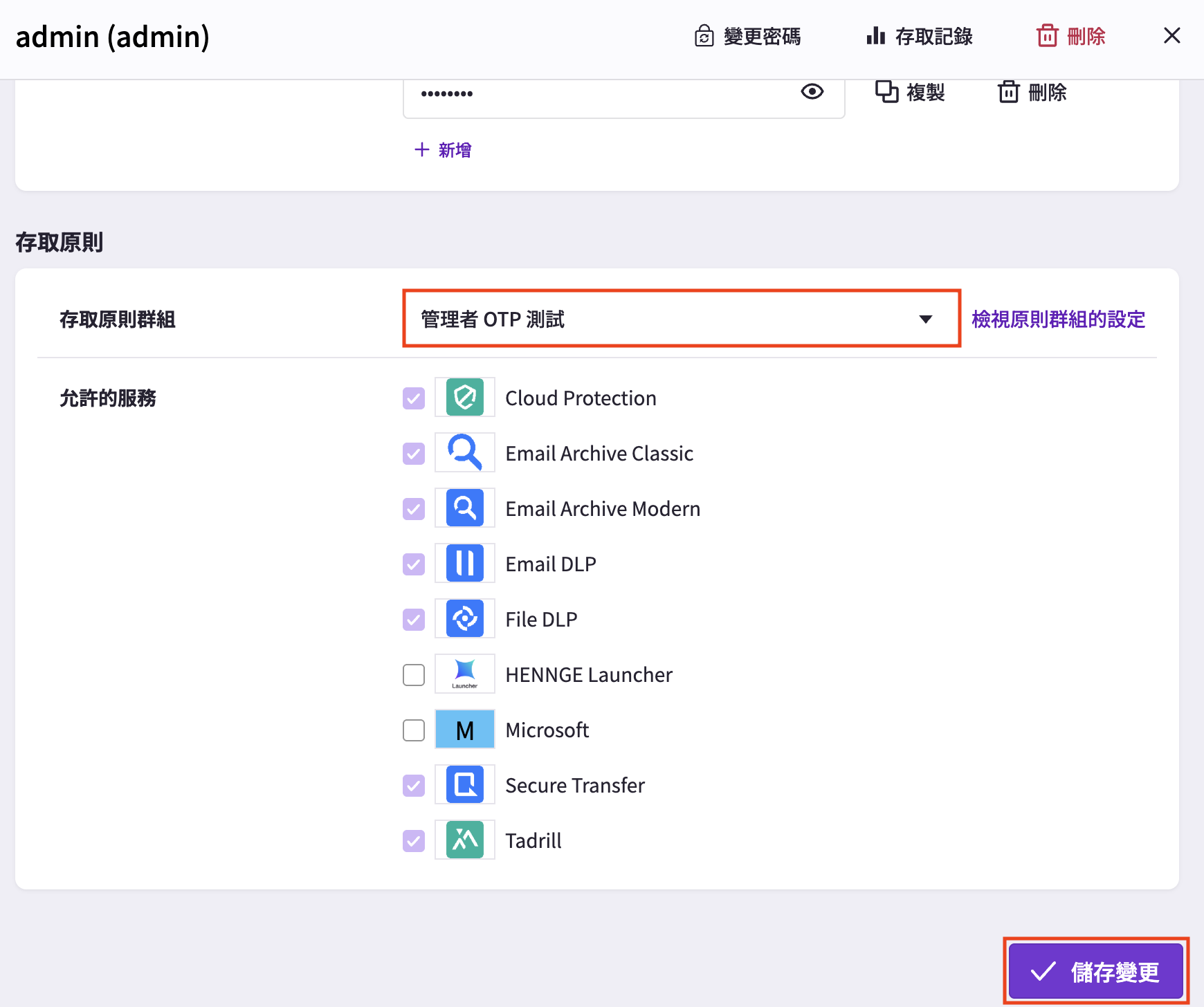1204x1007 pixels.
Task: Enable the HENNGE Launcher checkbox
Action: point(414,675)
